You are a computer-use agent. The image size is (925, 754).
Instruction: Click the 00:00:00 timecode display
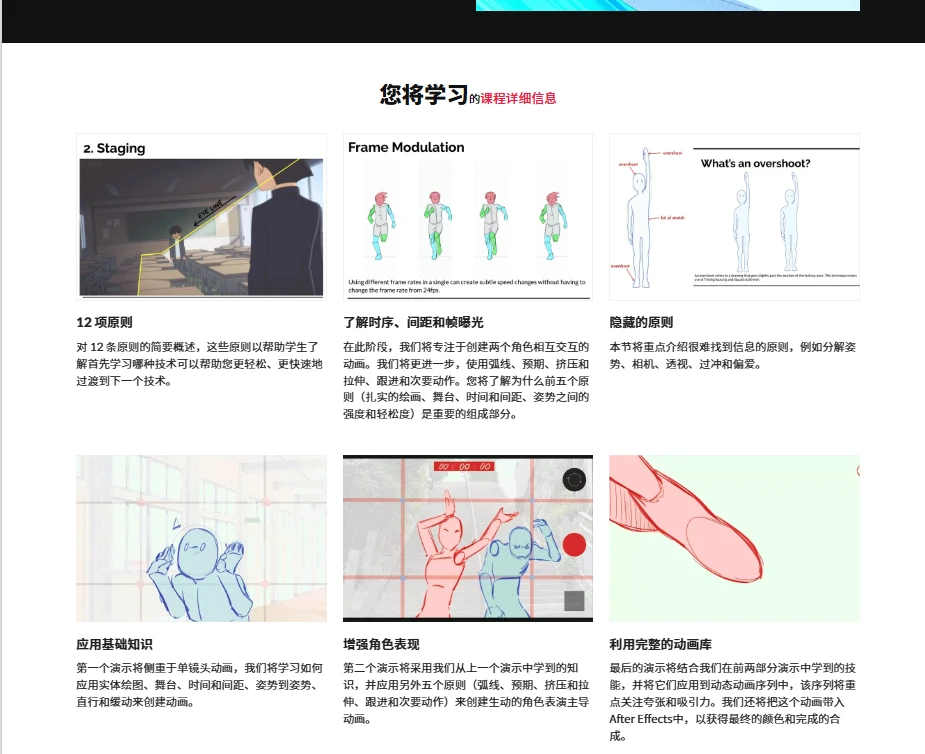[x=463, y=466]
